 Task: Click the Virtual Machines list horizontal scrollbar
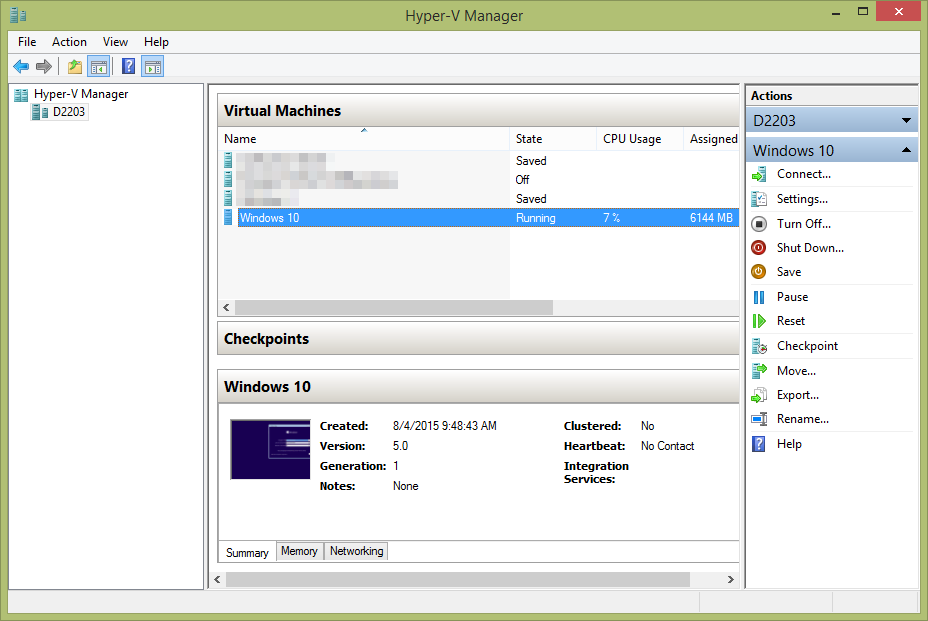394,307
